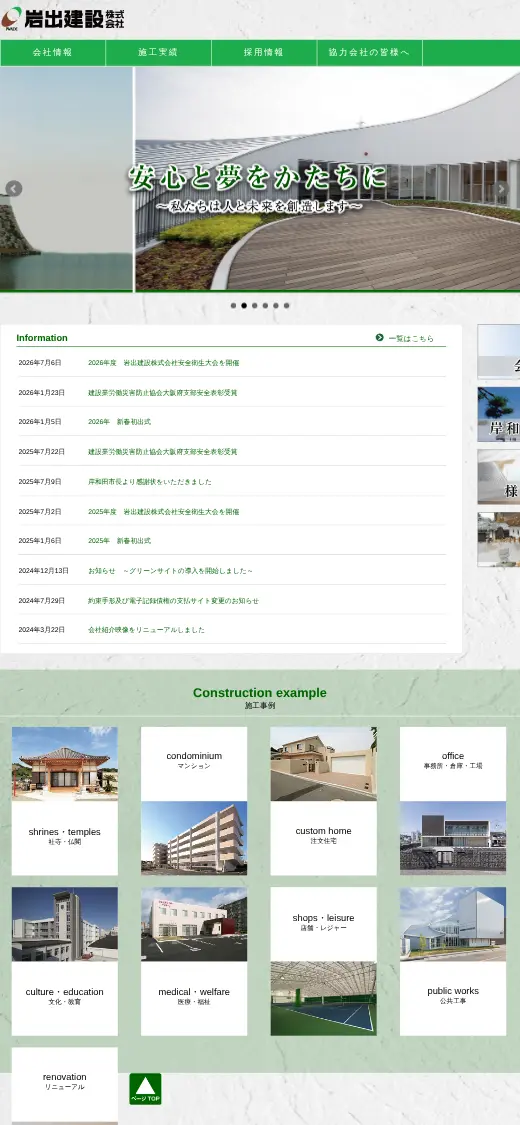The width and height of the screenshot is (520, 1125).
Task: Go to the next slide with right arrow
Action: (x=501, y=189)
